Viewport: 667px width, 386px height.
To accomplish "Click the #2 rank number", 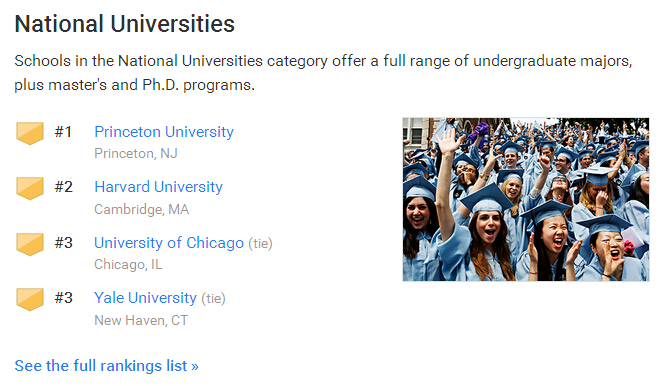I will [63, 187].
